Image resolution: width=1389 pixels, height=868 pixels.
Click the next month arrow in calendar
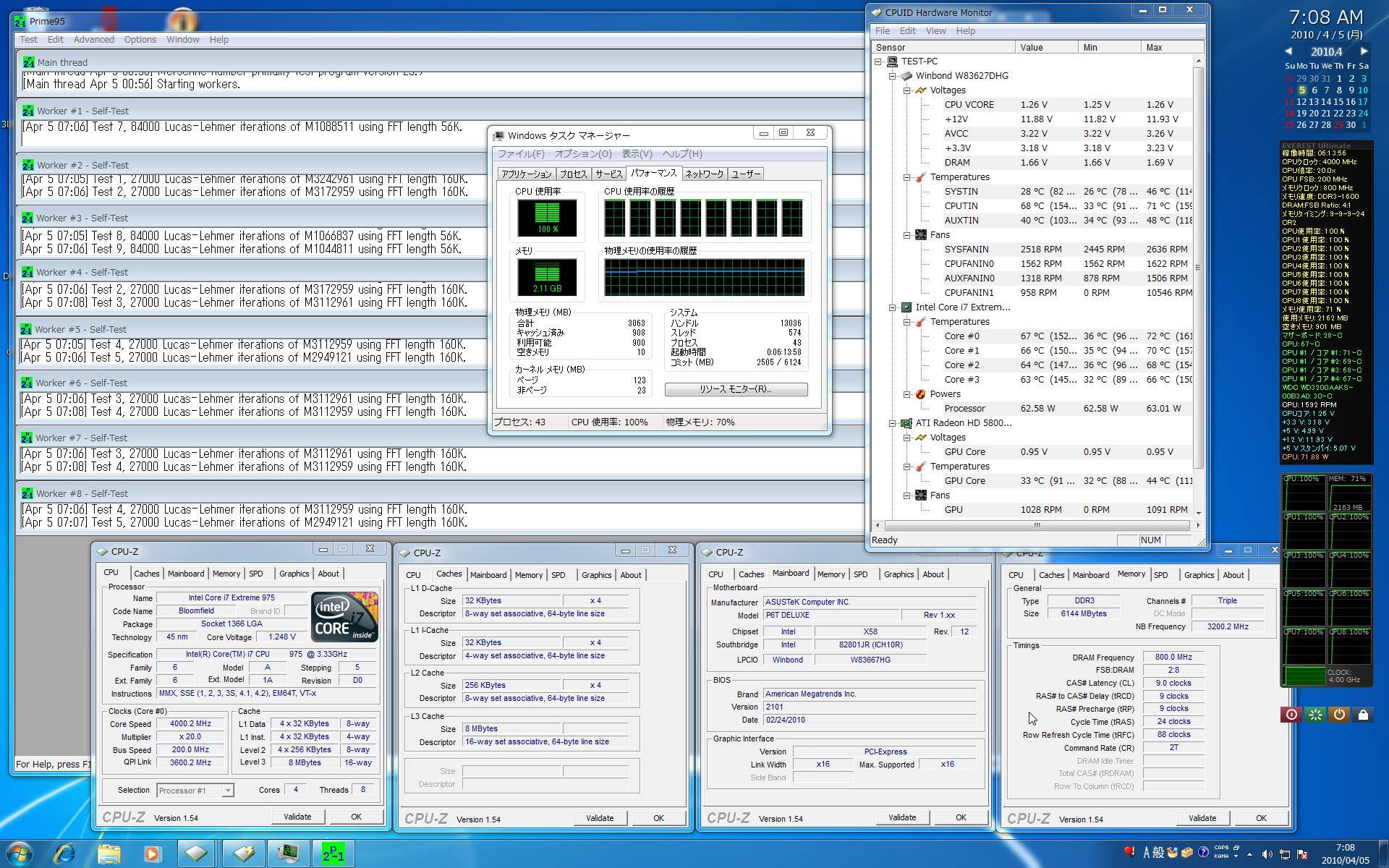1364,51
